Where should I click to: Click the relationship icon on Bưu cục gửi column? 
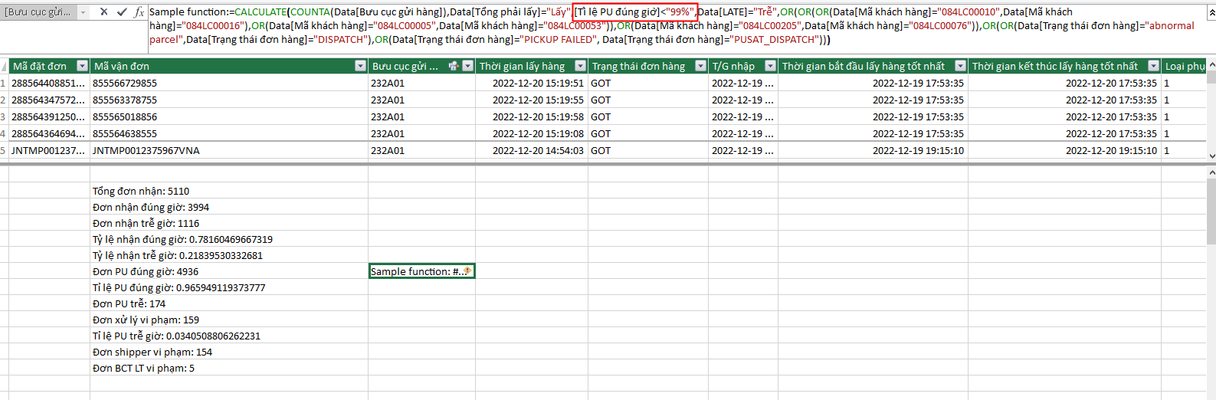pyautogui.click(x=455, y=66)
